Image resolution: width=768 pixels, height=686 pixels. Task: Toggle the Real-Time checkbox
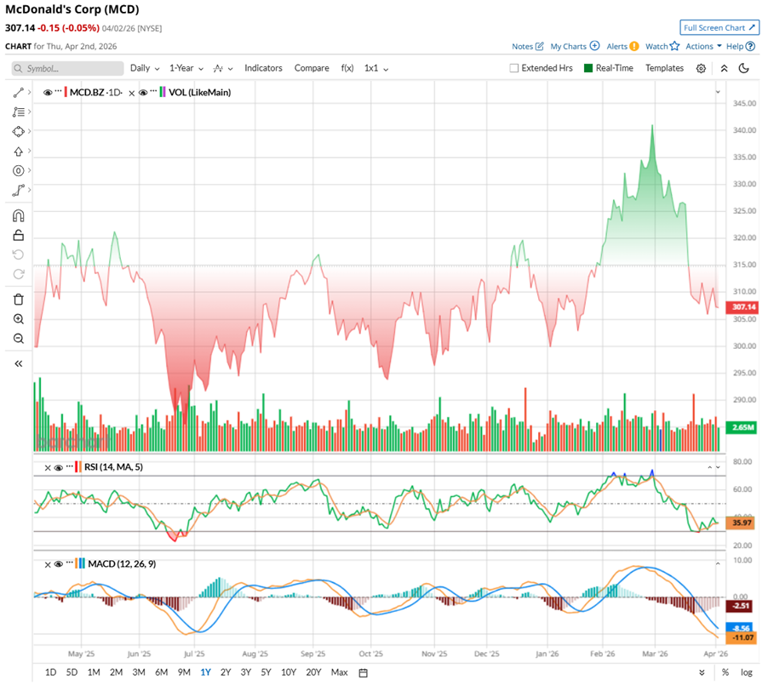click(x=588, y=68)
